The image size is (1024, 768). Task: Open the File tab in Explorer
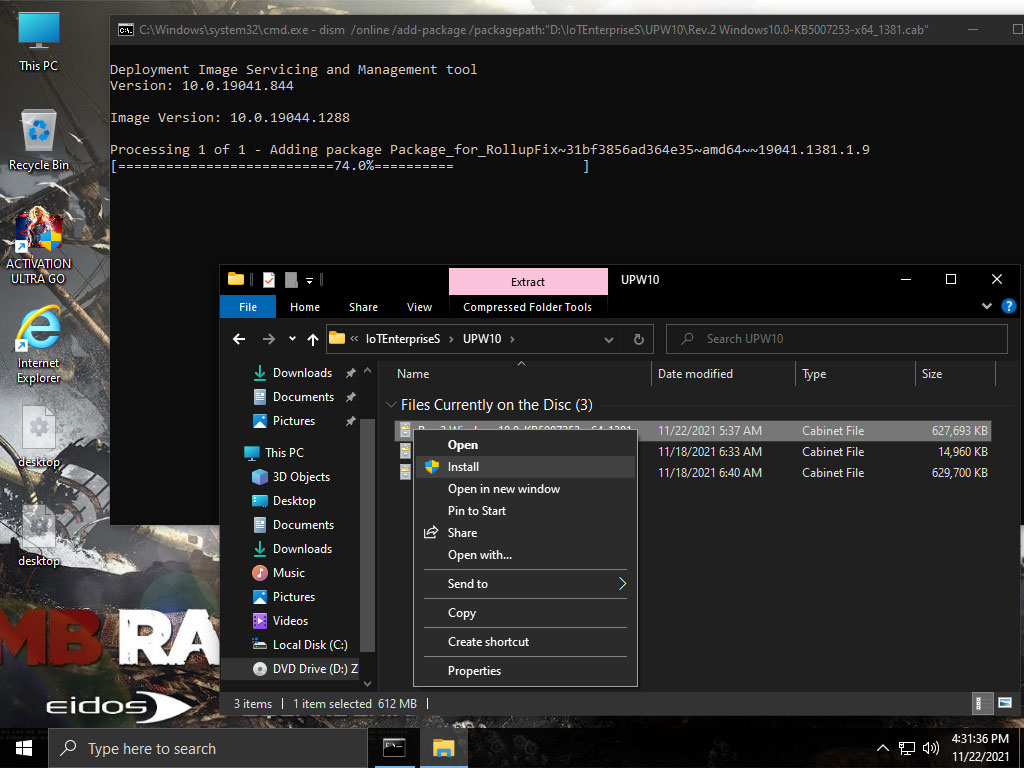248,307
